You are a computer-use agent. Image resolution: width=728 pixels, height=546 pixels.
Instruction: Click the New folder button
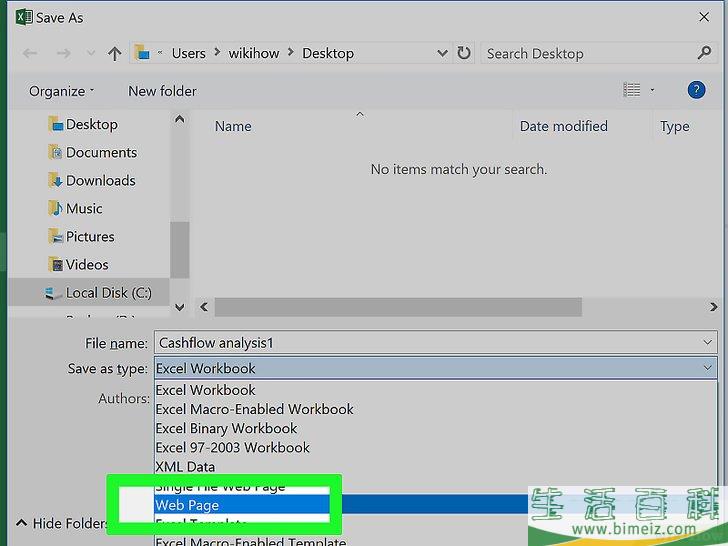click(162, 91)
